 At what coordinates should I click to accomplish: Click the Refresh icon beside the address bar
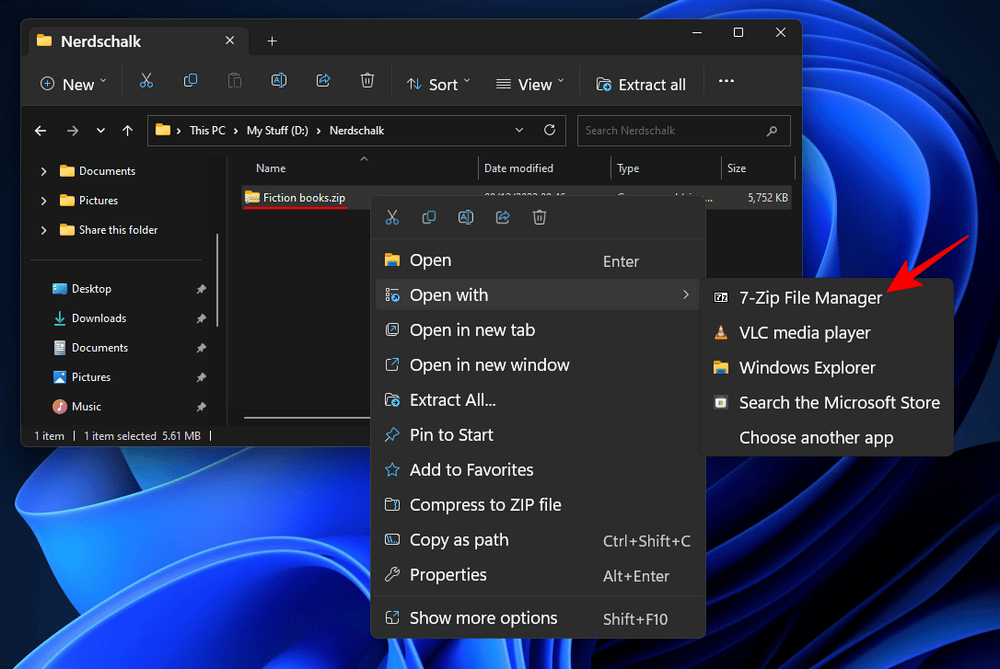pyautogui.click(x=548, y=130)
